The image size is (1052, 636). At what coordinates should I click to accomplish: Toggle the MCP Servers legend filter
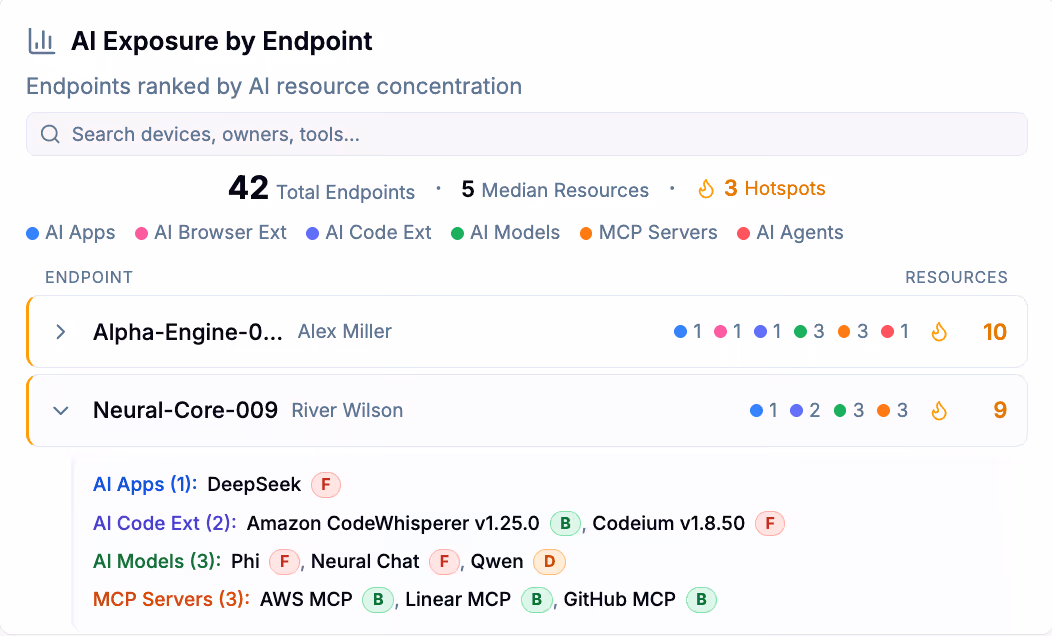tap(648, 232)
